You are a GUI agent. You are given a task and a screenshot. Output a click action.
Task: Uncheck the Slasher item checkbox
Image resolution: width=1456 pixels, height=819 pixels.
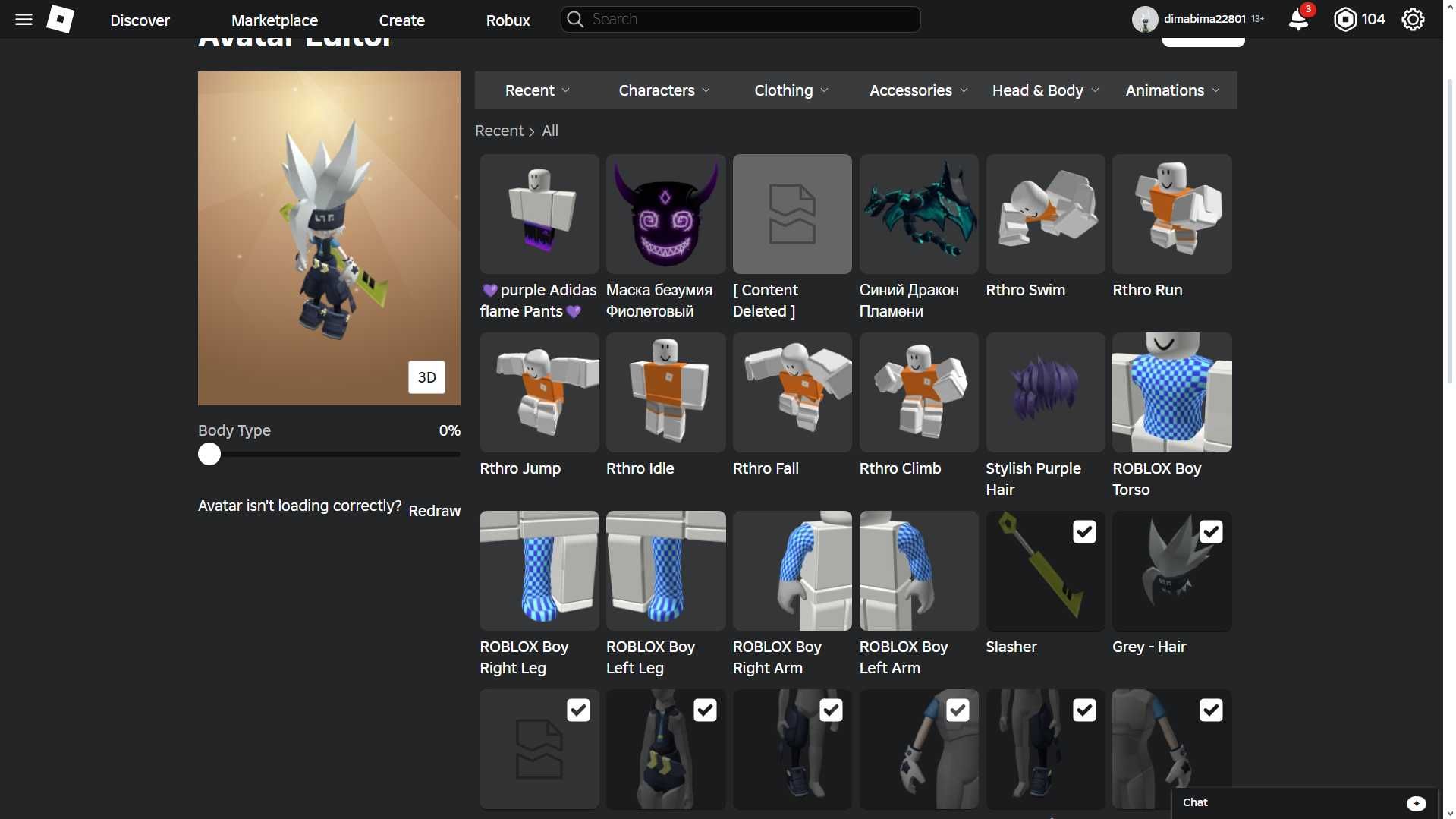[1084, 532]
